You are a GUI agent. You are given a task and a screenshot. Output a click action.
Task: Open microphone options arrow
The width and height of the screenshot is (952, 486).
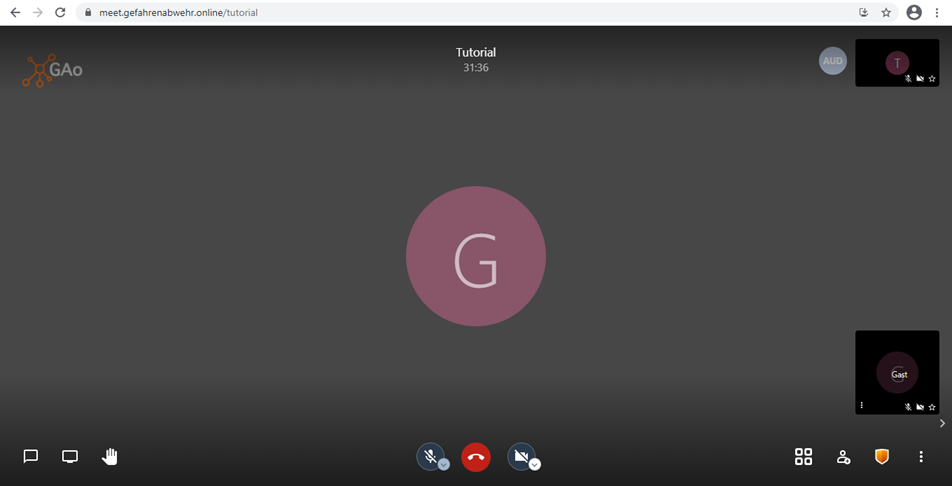click(x=444, y=464)
